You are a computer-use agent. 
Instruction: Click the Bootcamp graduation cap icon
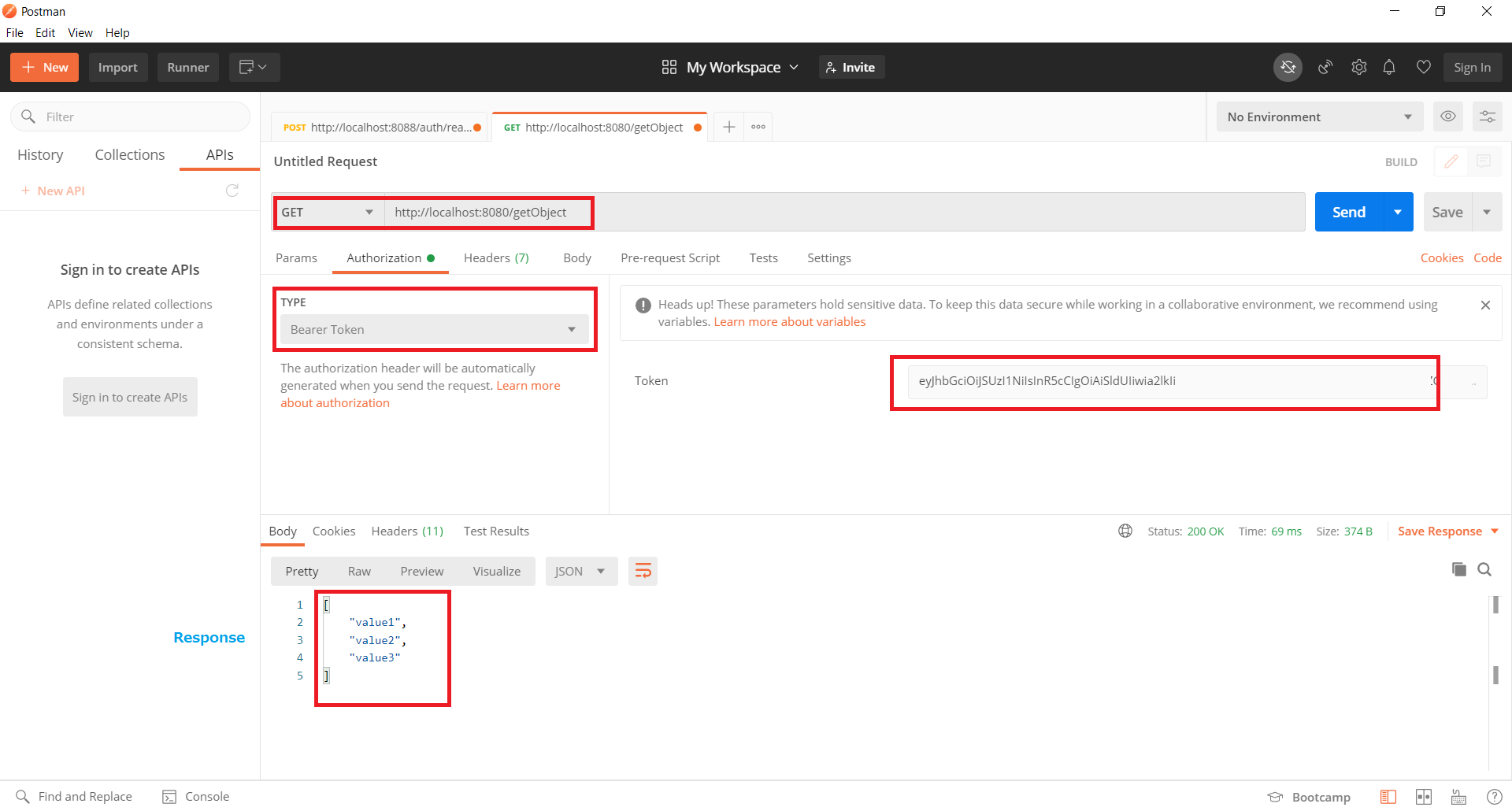1275,798
